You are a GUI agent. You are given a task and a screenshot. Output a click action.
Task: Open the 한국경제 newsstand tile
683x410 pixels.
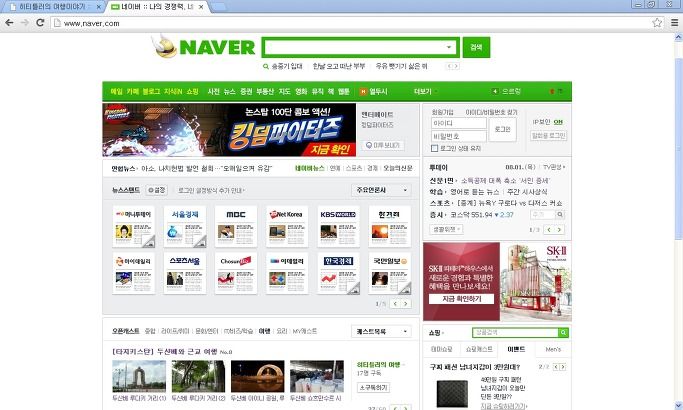(338, 273)
